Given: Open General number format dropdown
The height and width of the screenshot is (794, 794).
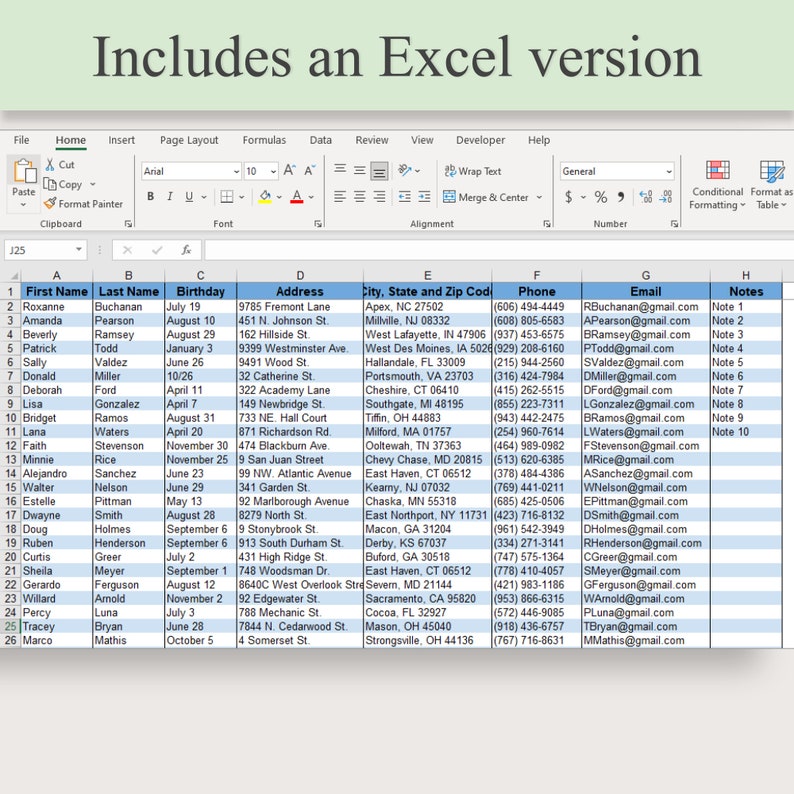Looking at the screenshot, I should [x=669, y=172].
